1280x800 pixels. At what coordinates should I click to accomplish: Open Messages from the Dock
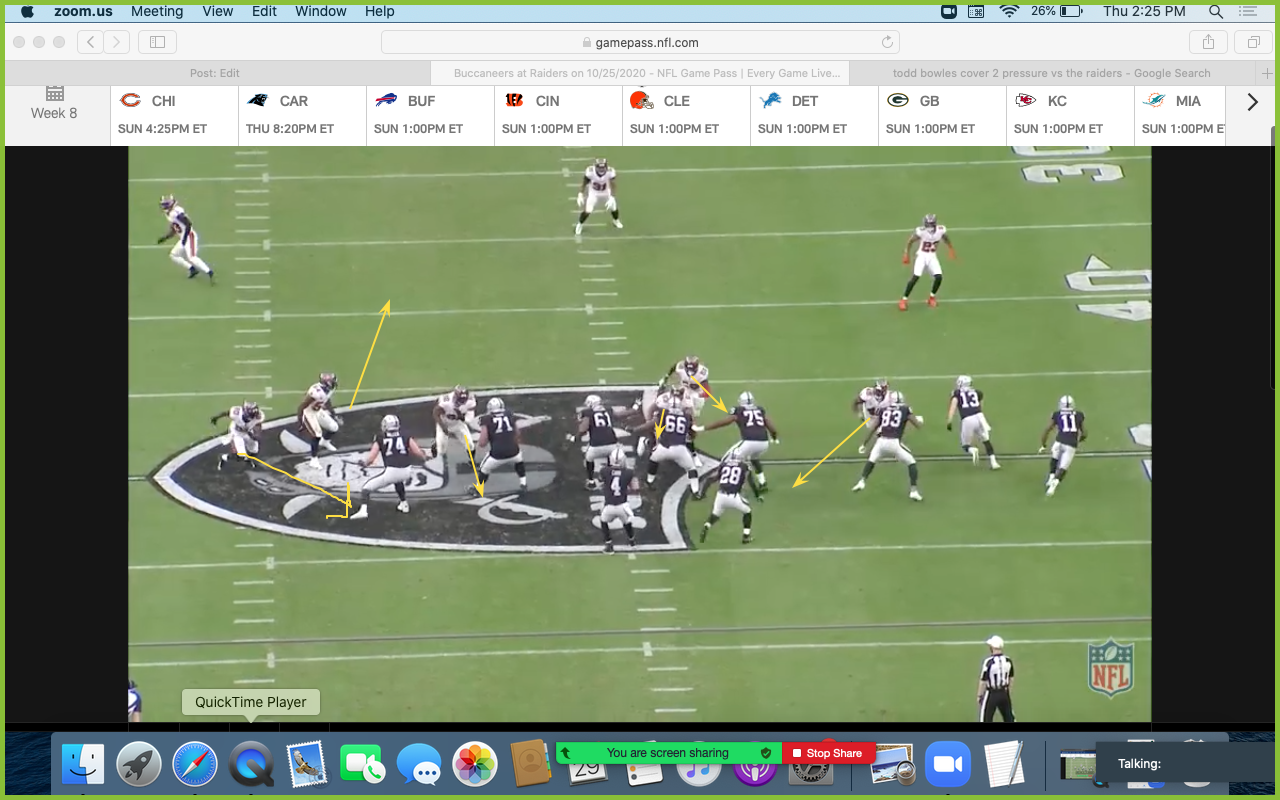[x=419, y=763]
